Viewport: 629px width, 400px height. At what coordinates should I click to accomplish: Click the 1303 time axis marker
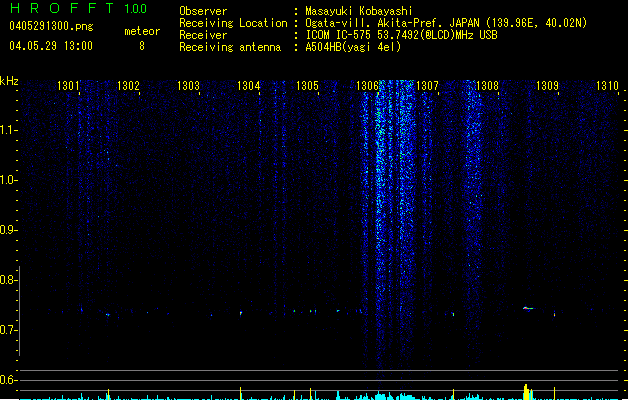[x=188, y=86]
